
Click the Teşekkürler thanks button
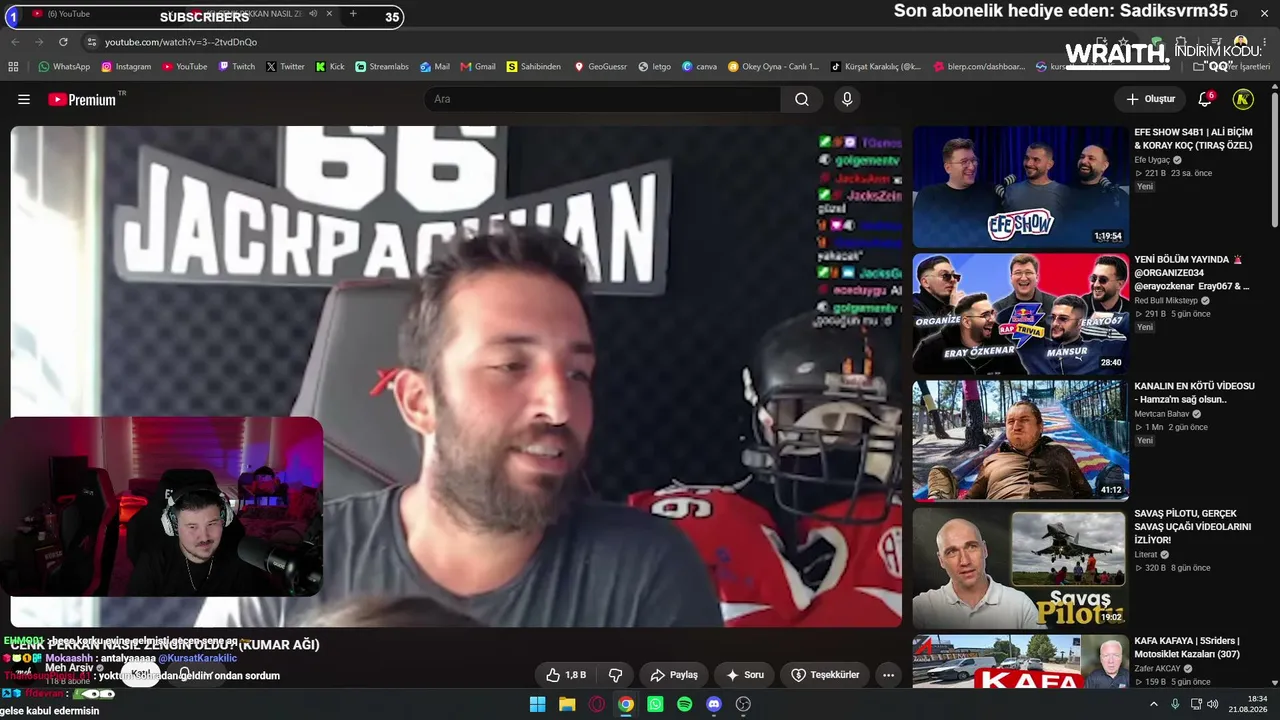point(825,675)
